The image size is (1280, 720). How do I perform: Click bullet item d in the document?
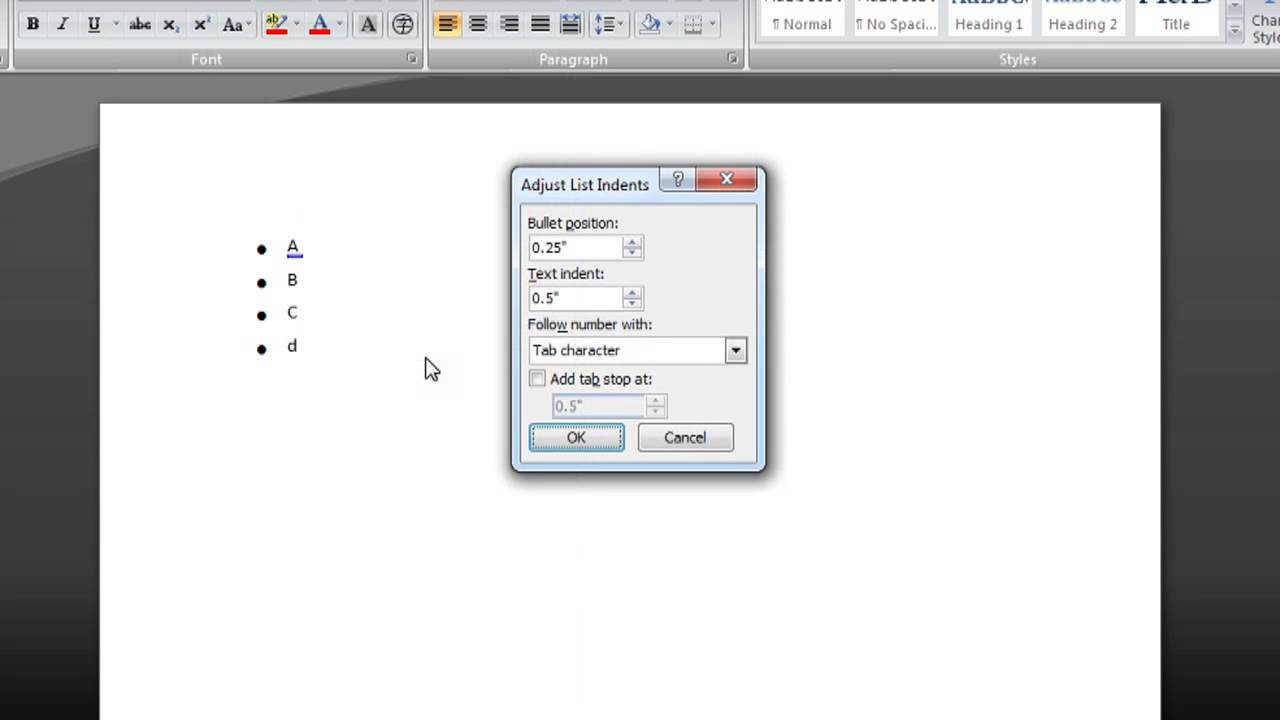(292, 346)
